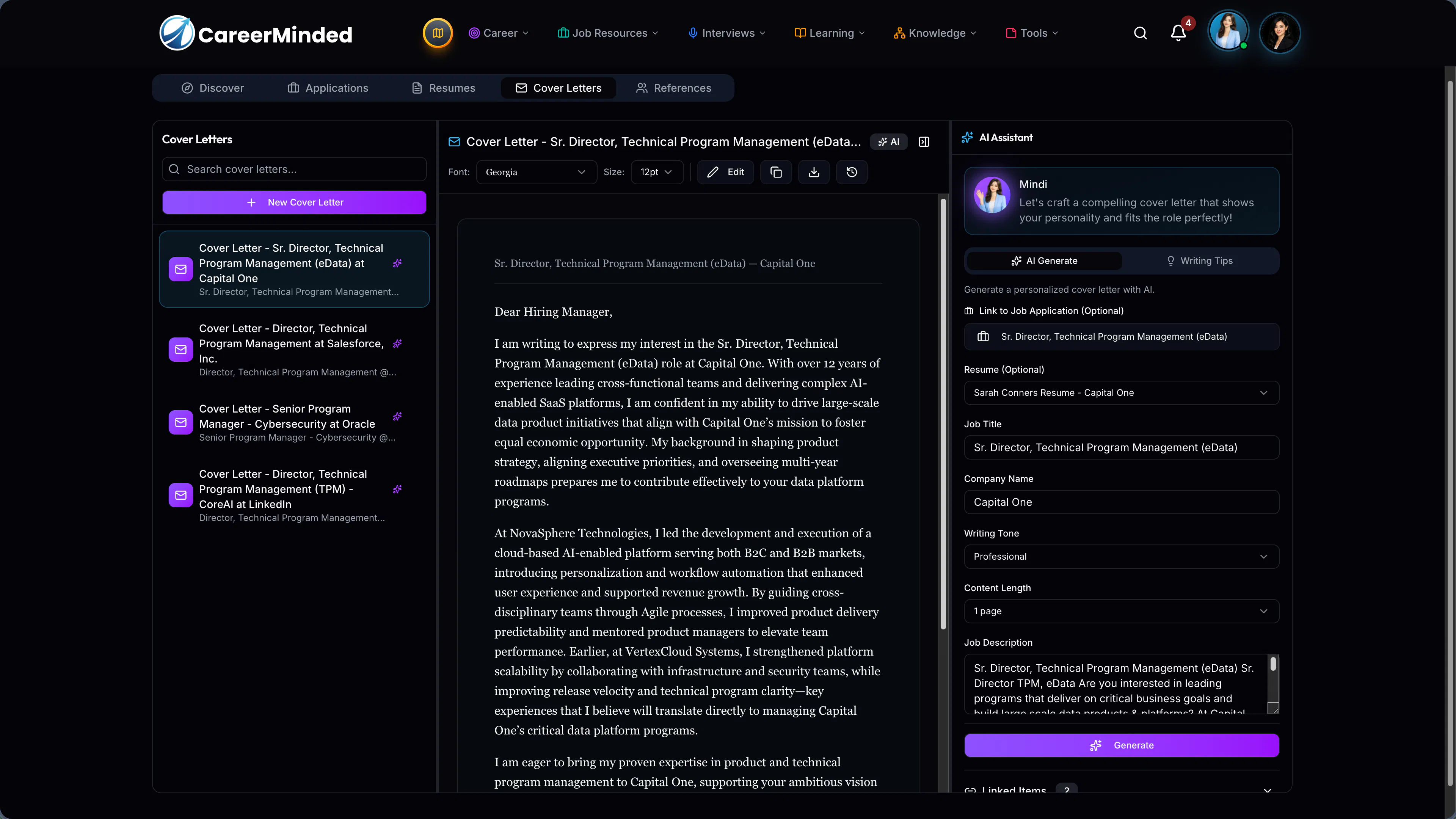The width and height of the screenshot is (1456, 819).
Task: Click the briefcase icon in the linked job field
Action: [x=983, y=337]
